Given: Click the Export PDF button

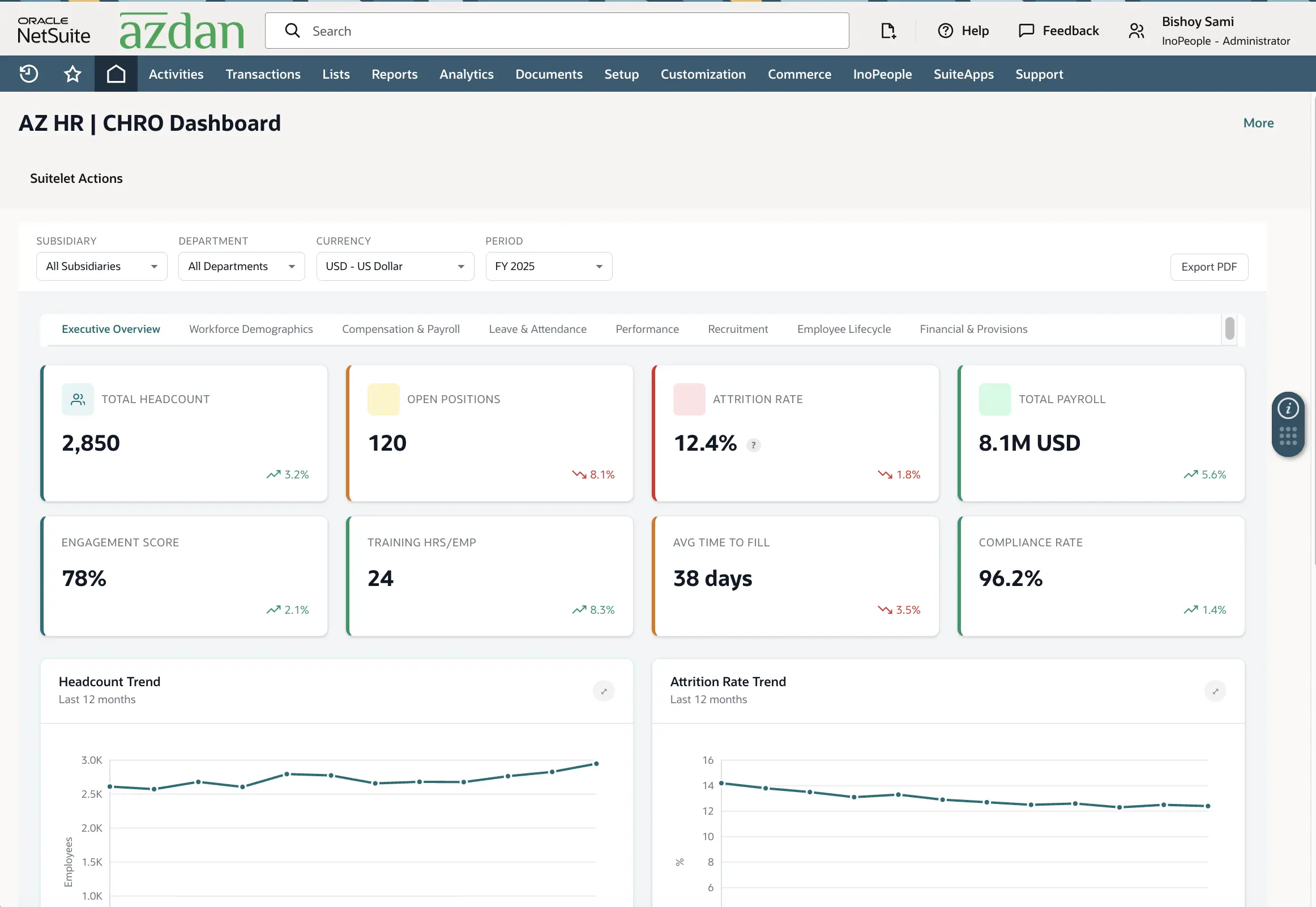Looking at the screenshot, I should 1209,267.
